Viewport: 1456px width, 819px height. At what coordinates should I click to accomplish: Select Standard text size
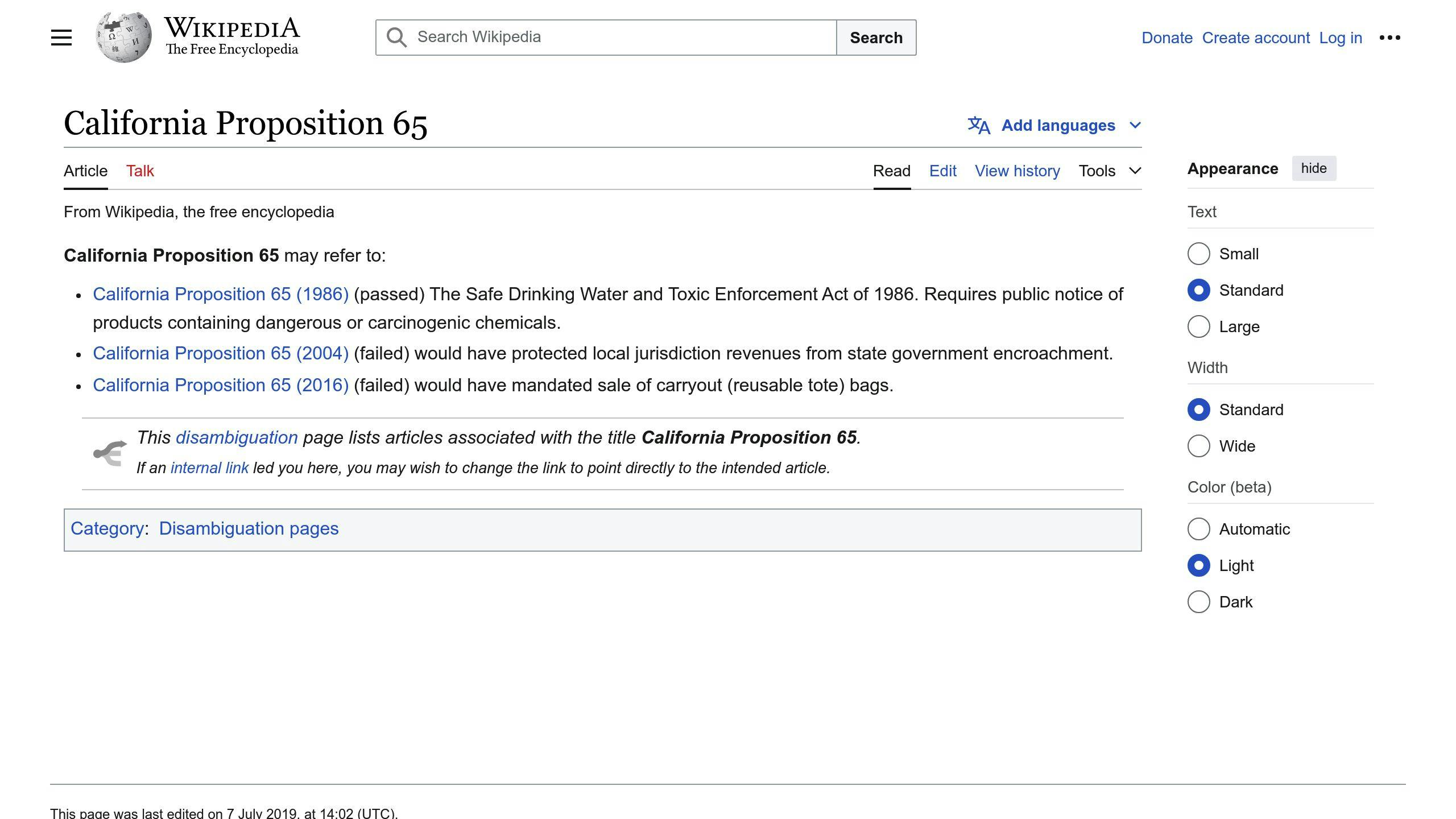click(1198, 290)
